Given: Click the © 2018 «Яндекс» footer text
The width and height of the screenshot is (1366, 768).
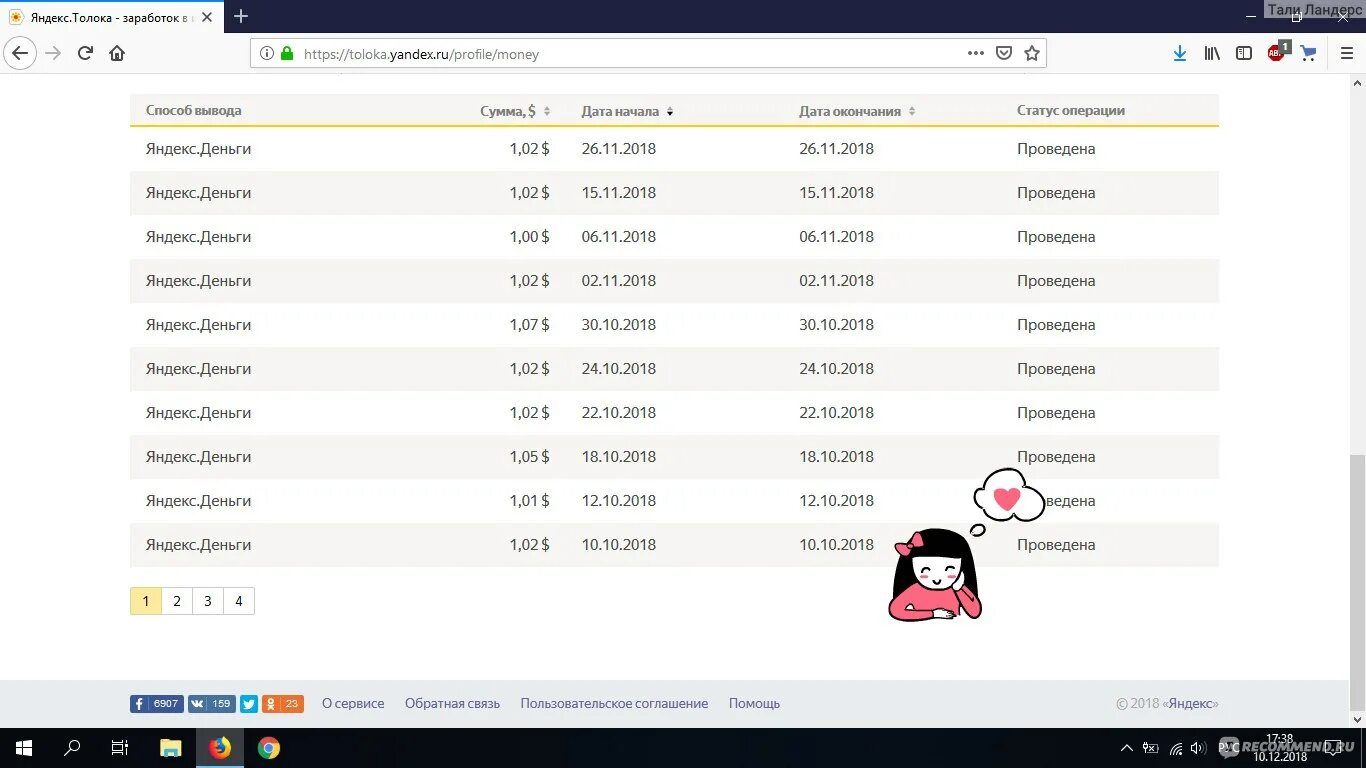Looking at the screenshot, I should click(x=1167, y=704).
